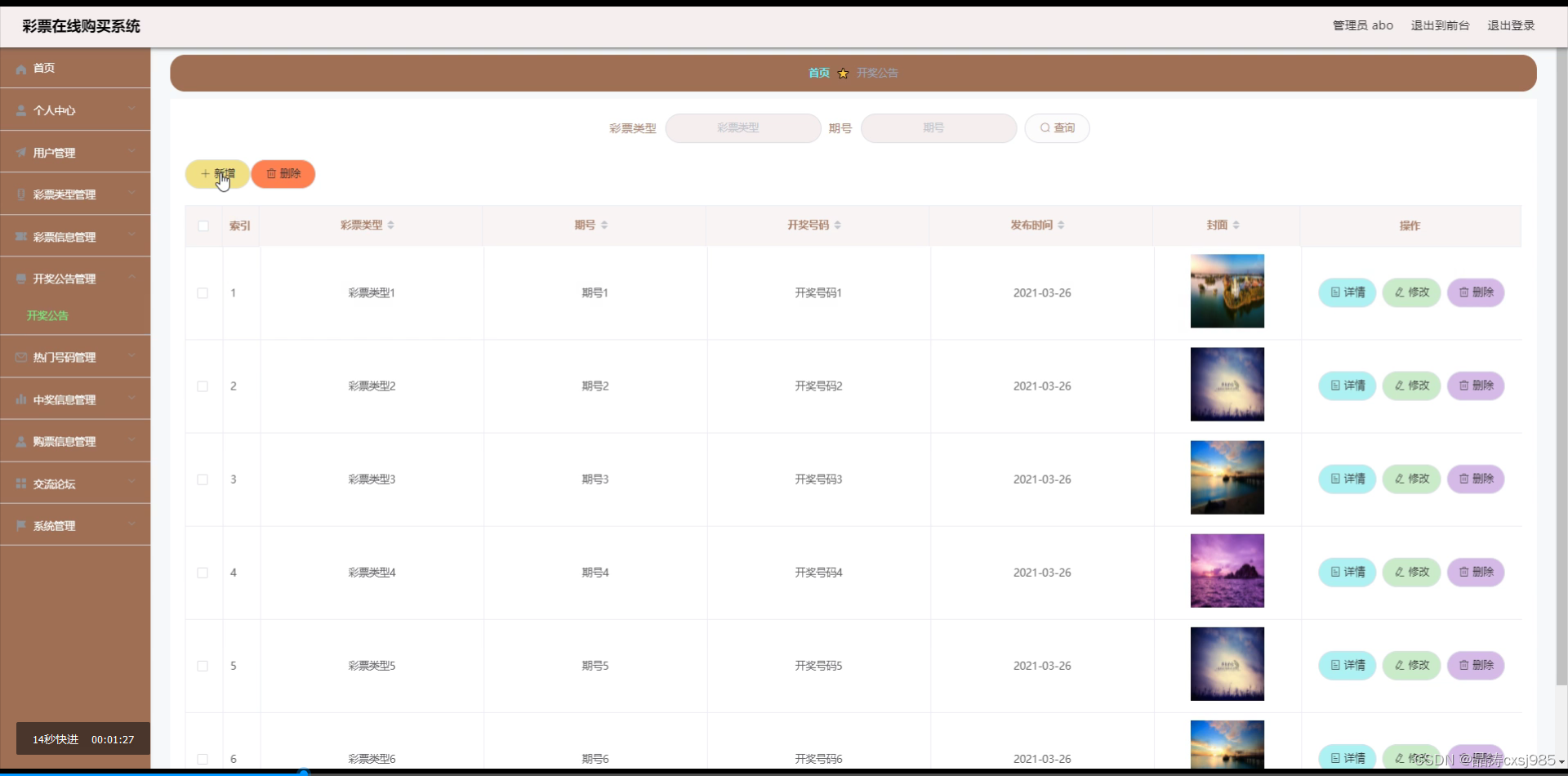Open purple sunset cover thumbnail in row 4
This screenshot has height=776, width=1568.
[x=1227, y=571]
